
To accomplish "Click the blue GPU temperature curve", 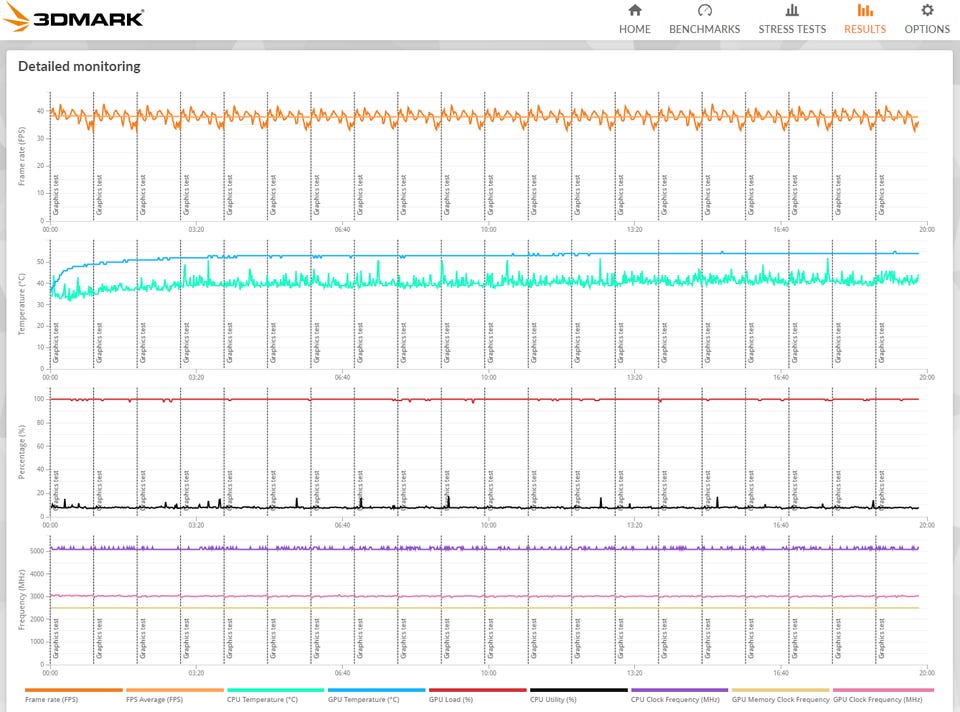I will (x=700, y=253).
